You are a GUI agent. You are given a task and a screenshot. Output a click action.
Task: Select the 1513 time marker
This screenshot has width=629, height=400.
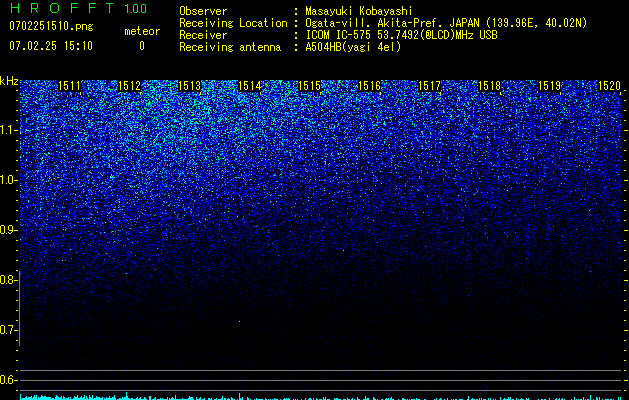point(189,86)
